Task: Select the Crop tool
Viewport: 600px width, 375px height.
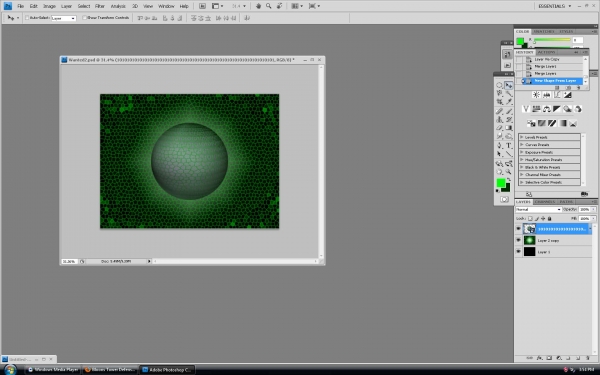Action: (499, 102)
